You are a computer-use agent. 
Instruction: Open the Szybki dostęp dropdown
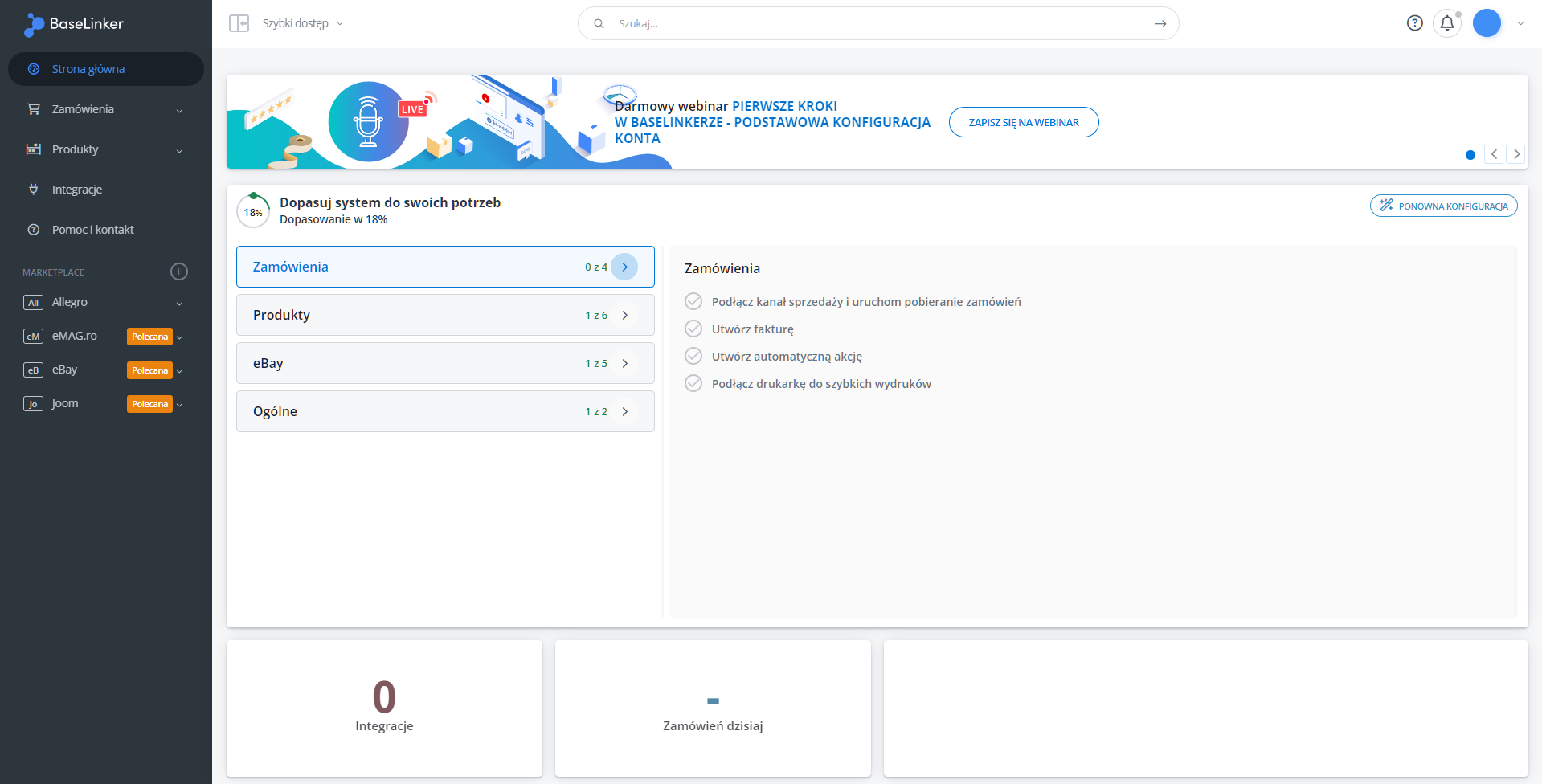point(303,23)
